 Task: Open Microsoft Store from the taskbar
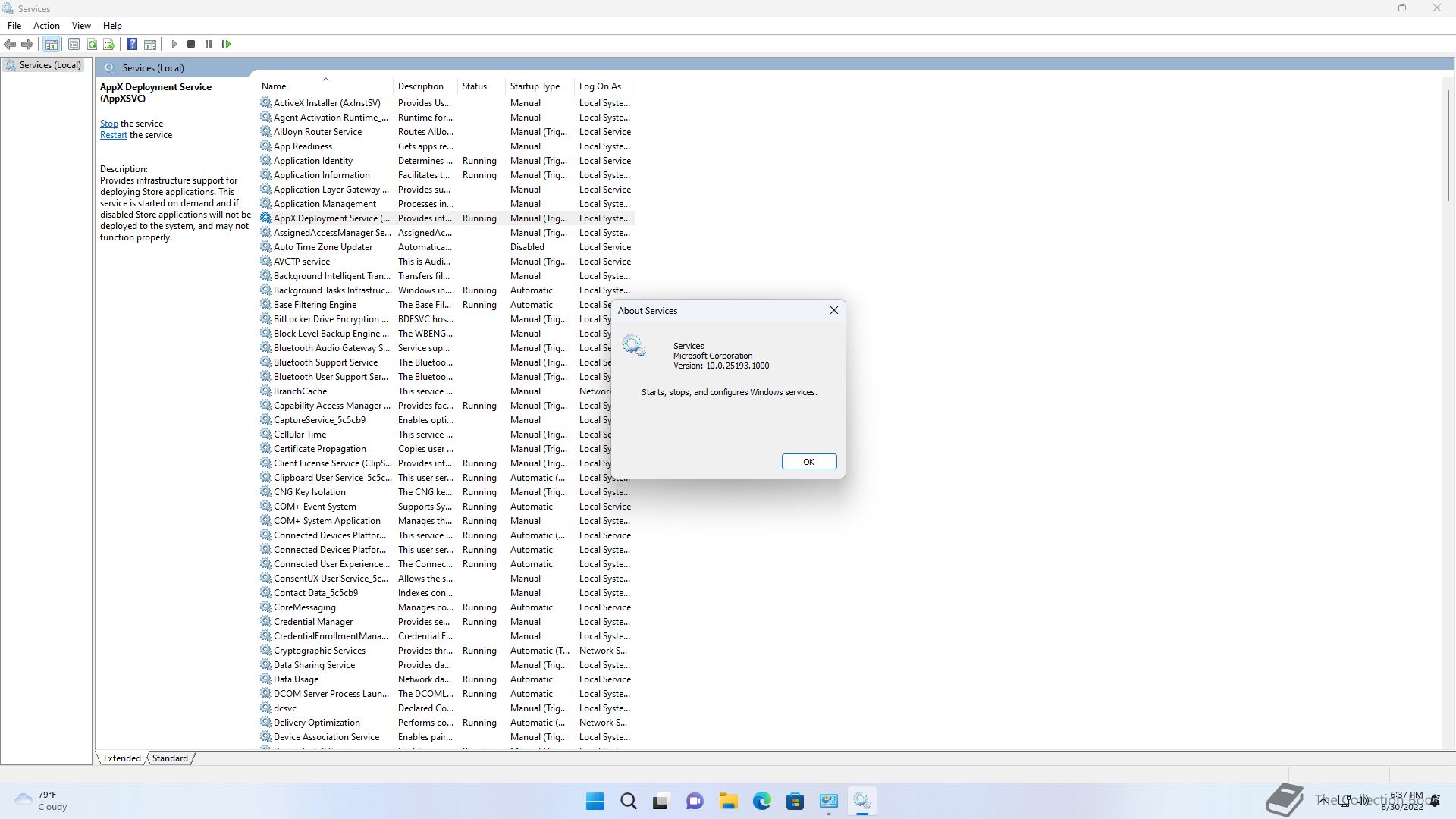coord(795,801)
